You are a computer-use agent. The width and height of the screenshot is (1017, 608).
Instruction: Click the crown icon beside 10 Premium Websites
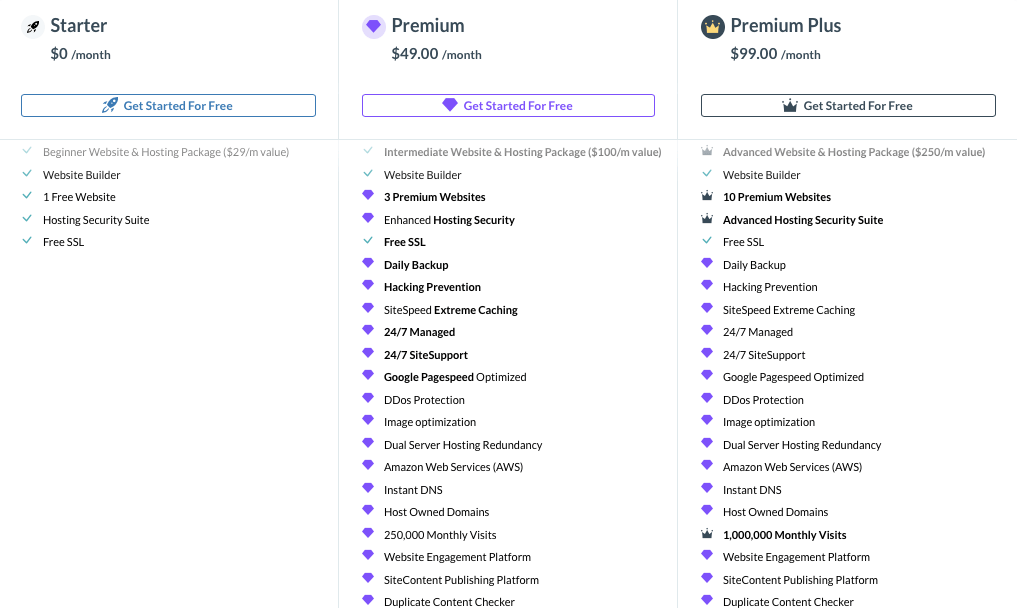point(707,195)
